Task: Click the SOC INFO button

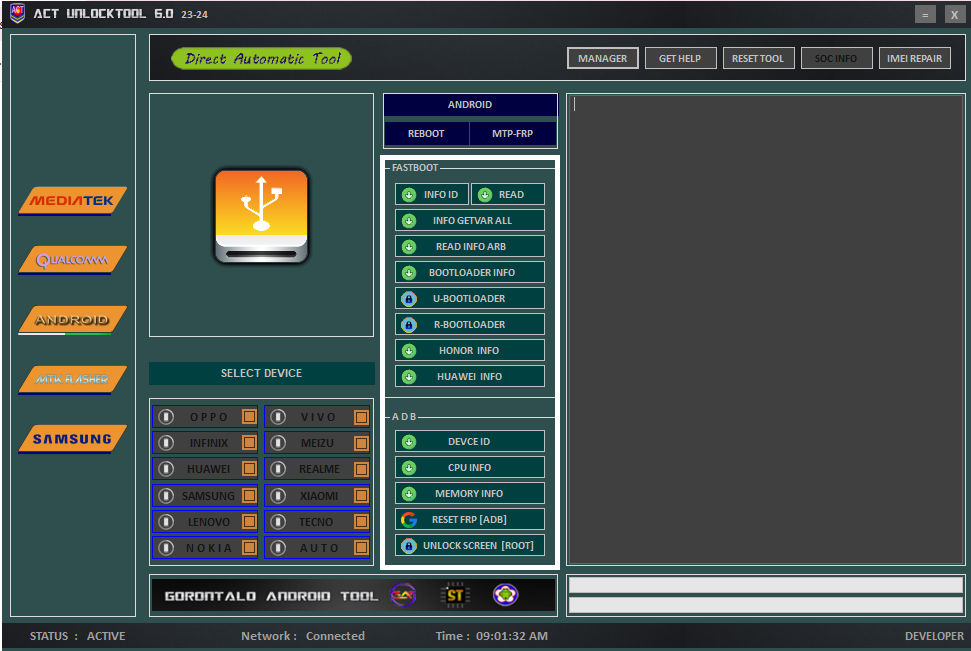Action: (x=836, y=58)
